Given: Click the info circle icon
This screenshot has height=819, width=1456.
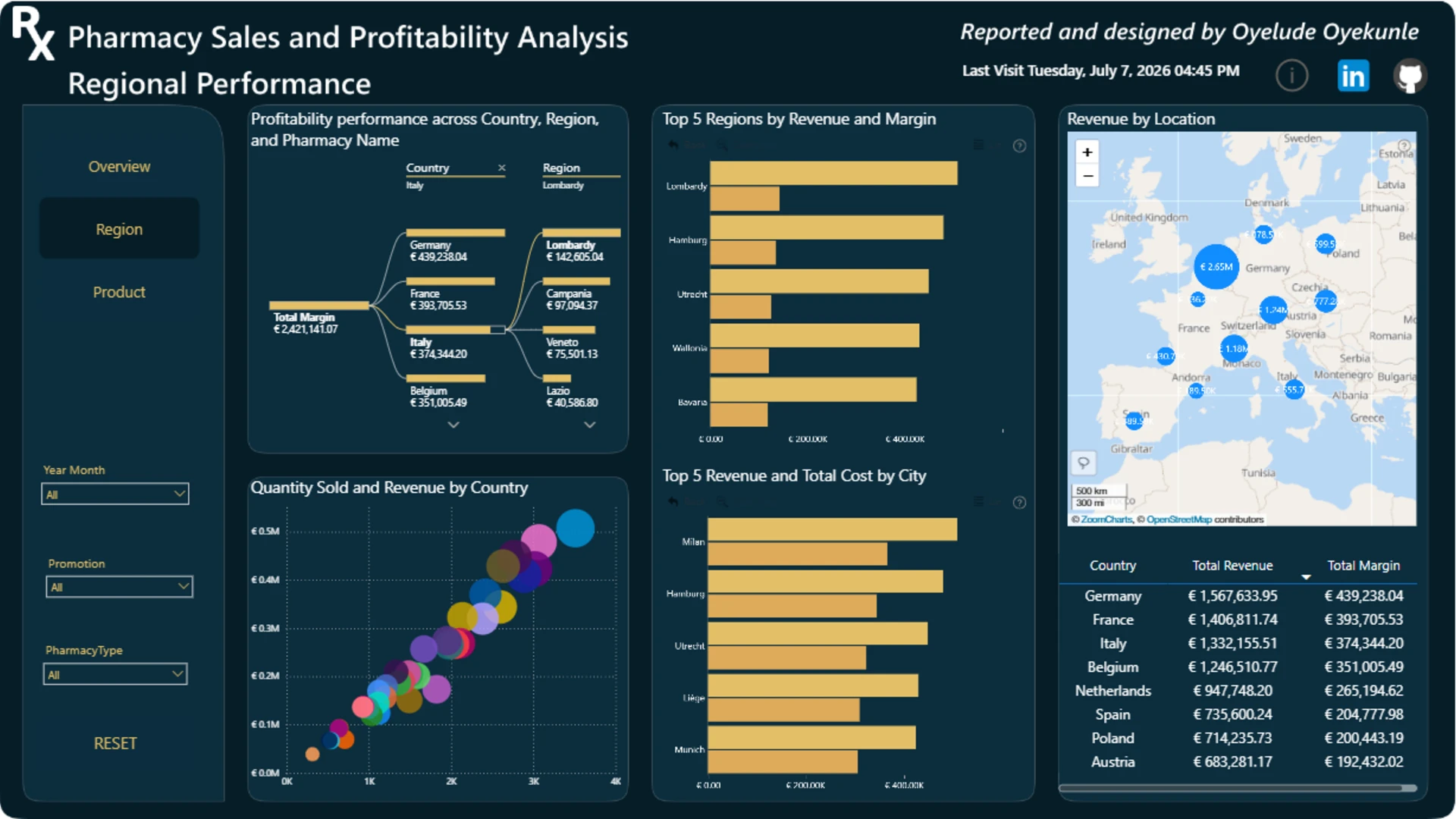Looking at the screenshot, I should pos(1291,76).
